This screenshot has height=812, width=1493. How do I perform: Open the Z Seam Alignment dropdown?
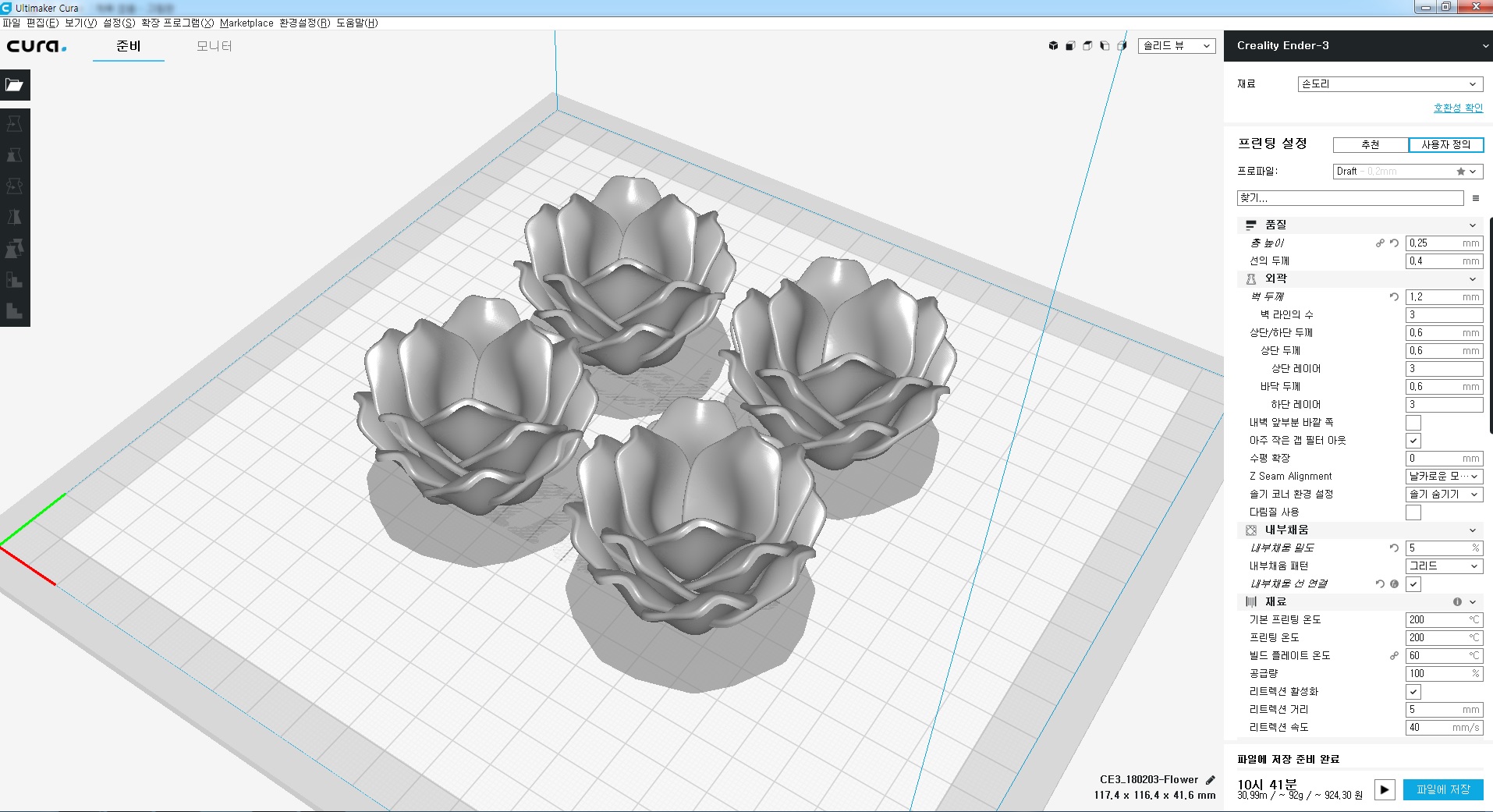pyautogui.click(x=1444, y=477)
